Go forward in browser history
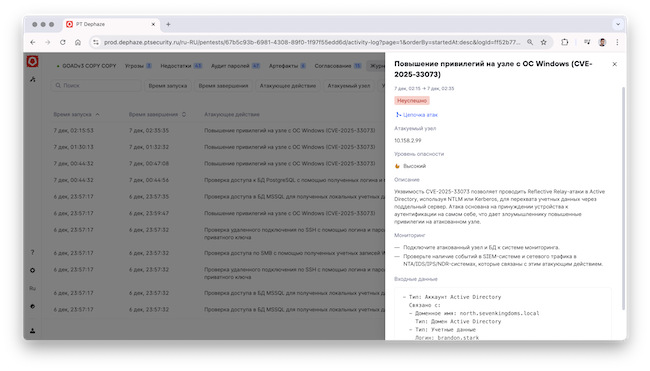Viewport: 650px width, 371px height. pos(48,42)
